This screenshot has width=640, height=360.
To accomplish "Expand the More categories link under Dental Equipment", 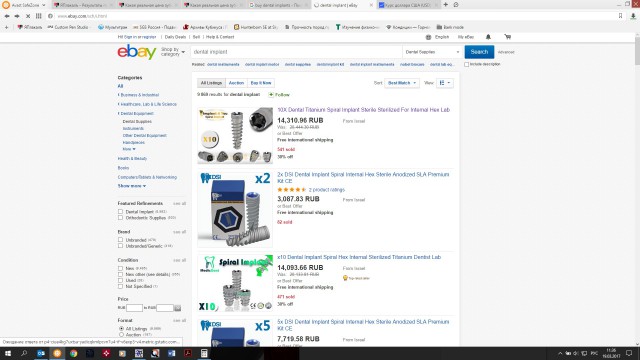I will 129,149.
